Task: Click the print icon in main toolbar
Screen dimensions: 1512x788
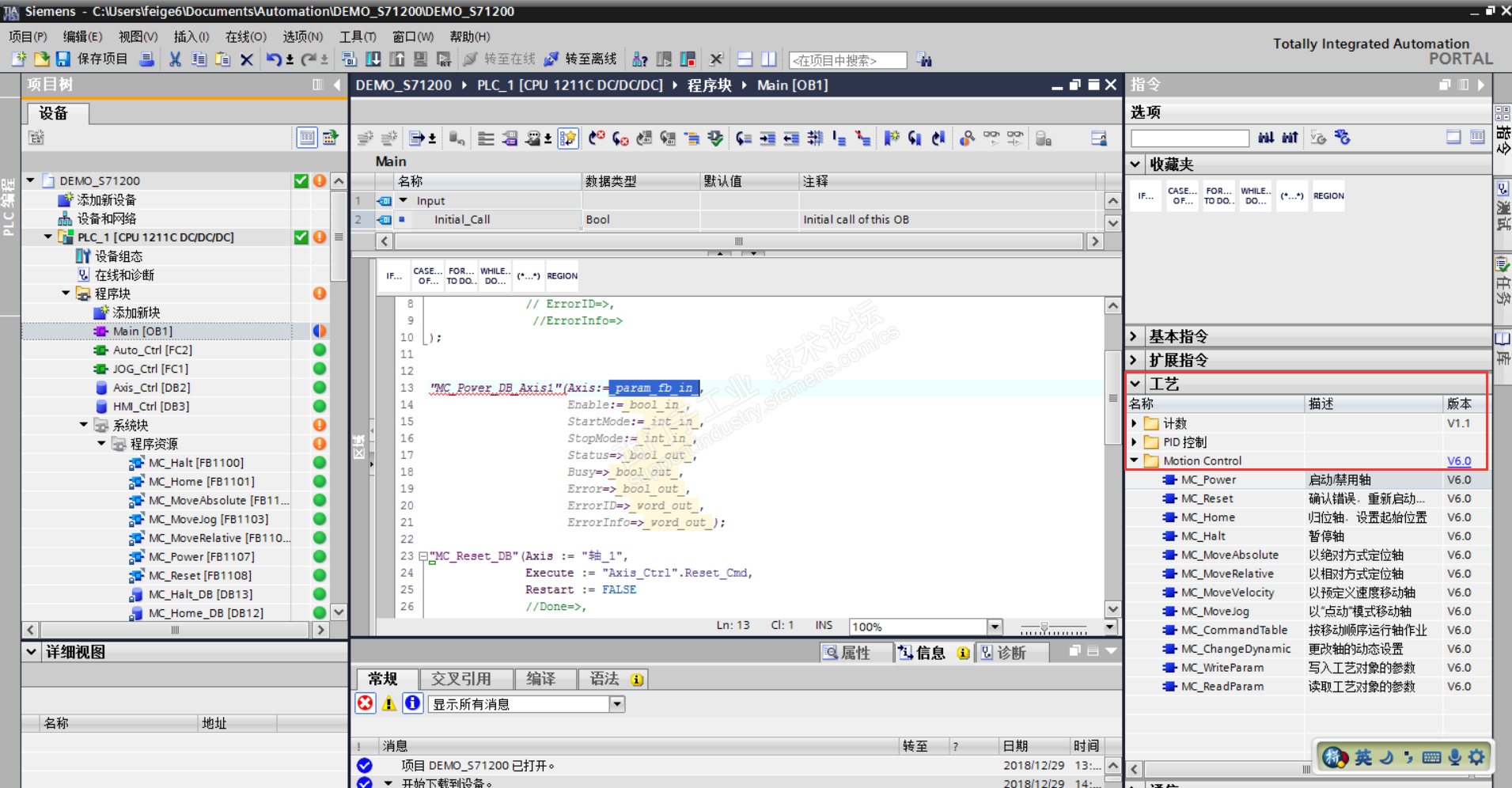Action: [x=146, y=59]
